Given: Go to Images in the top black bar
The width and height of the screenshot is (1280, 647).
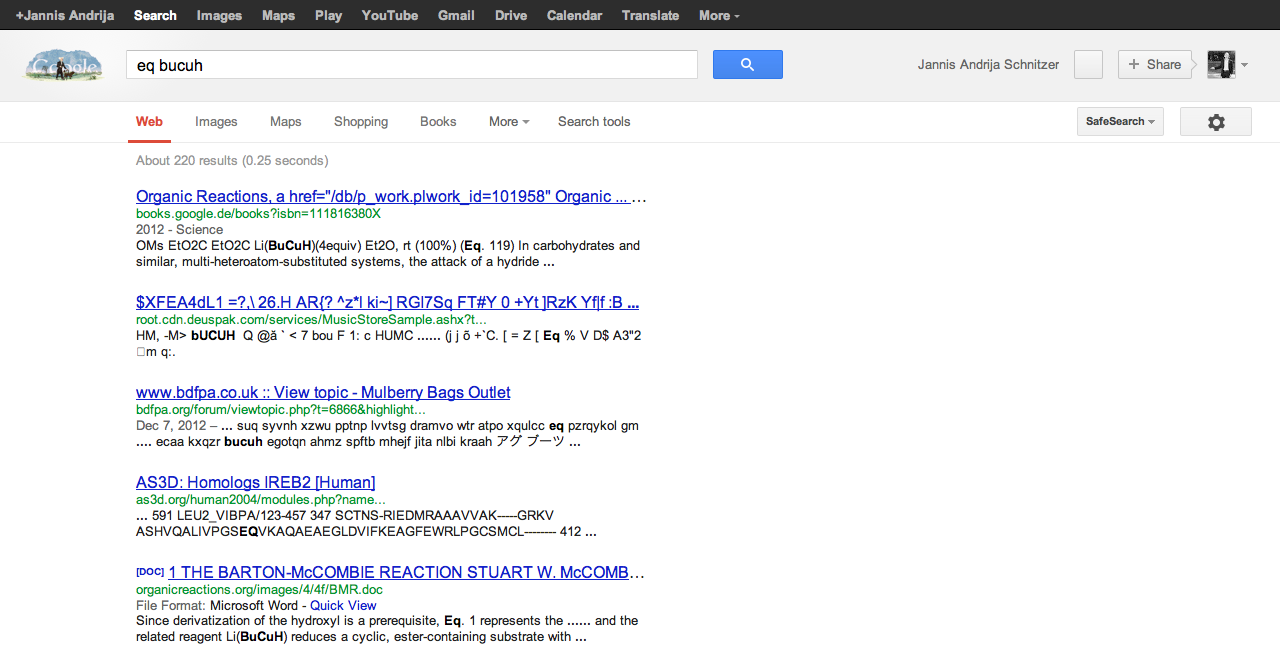Looking at the screenshot, I should [x=219, y=15].
